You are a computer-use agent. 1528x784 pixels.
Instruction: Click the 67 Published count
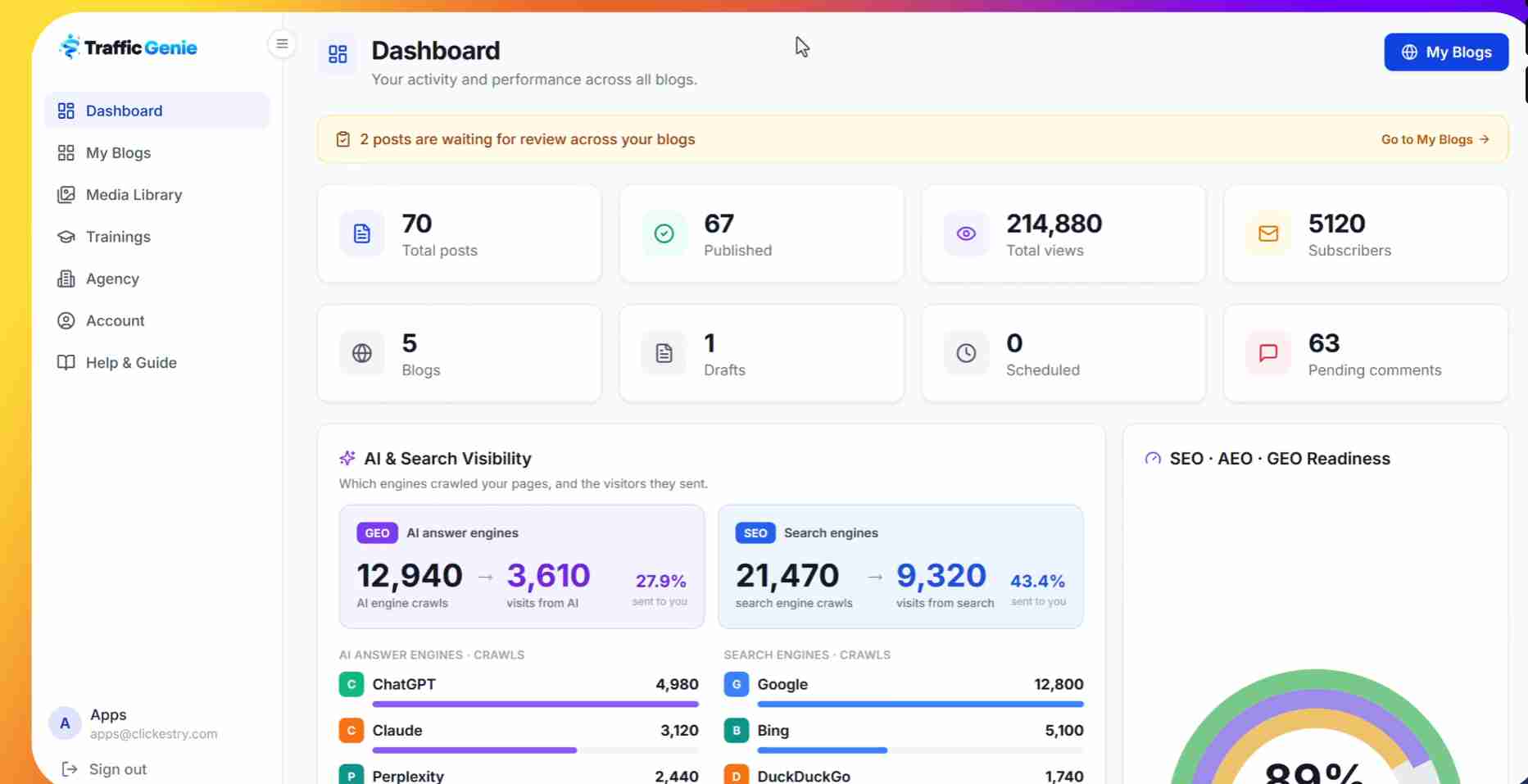click(719, 224)
